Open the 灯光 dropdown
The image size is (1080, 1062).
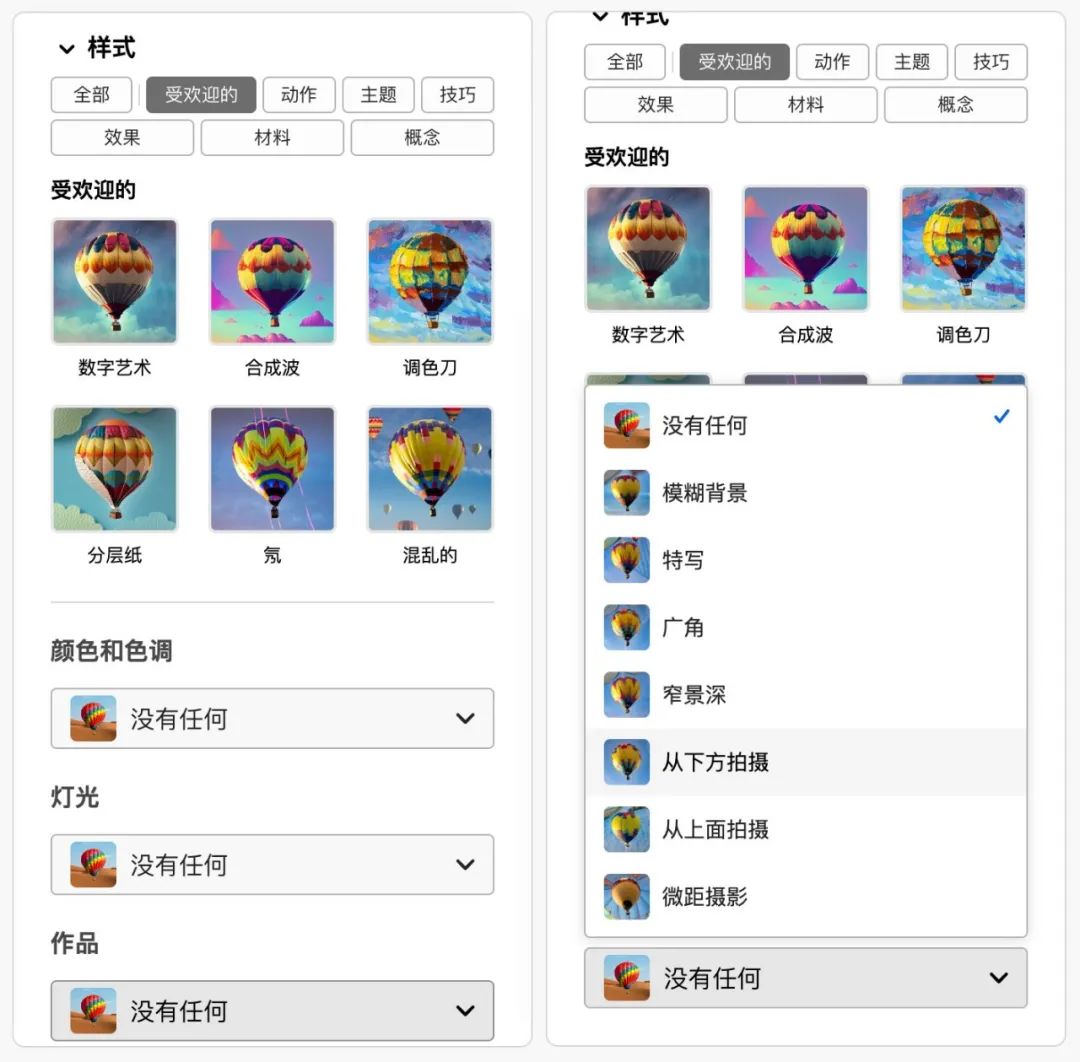pyautogui.click(x=272, y=864)
